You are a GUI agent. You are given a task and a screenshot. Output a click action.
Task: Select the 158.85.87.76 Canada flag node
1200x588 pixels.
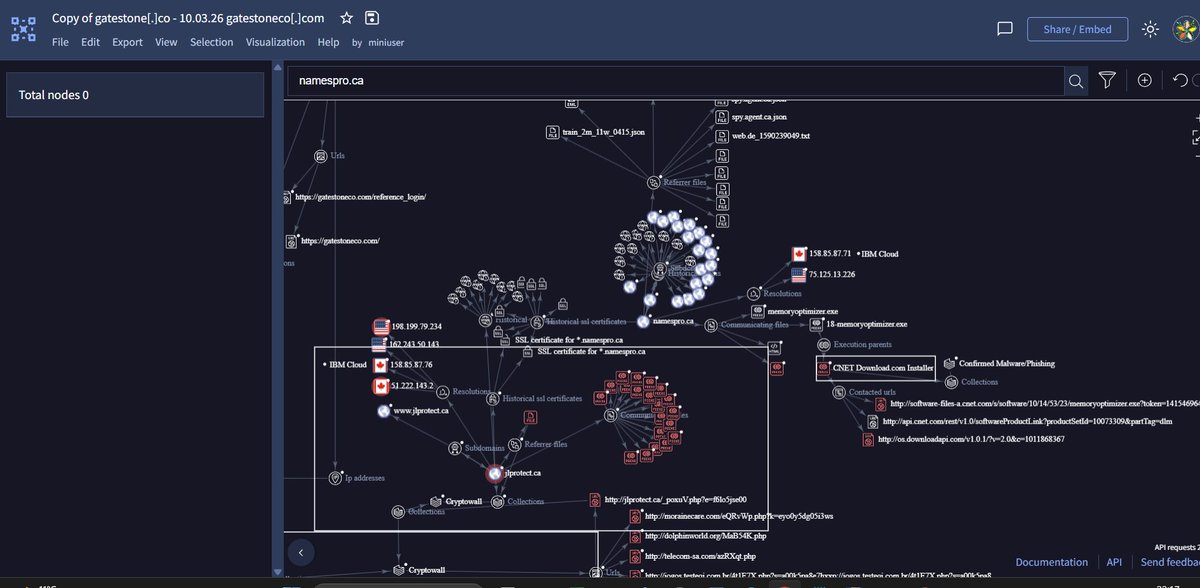coord(381,365)
